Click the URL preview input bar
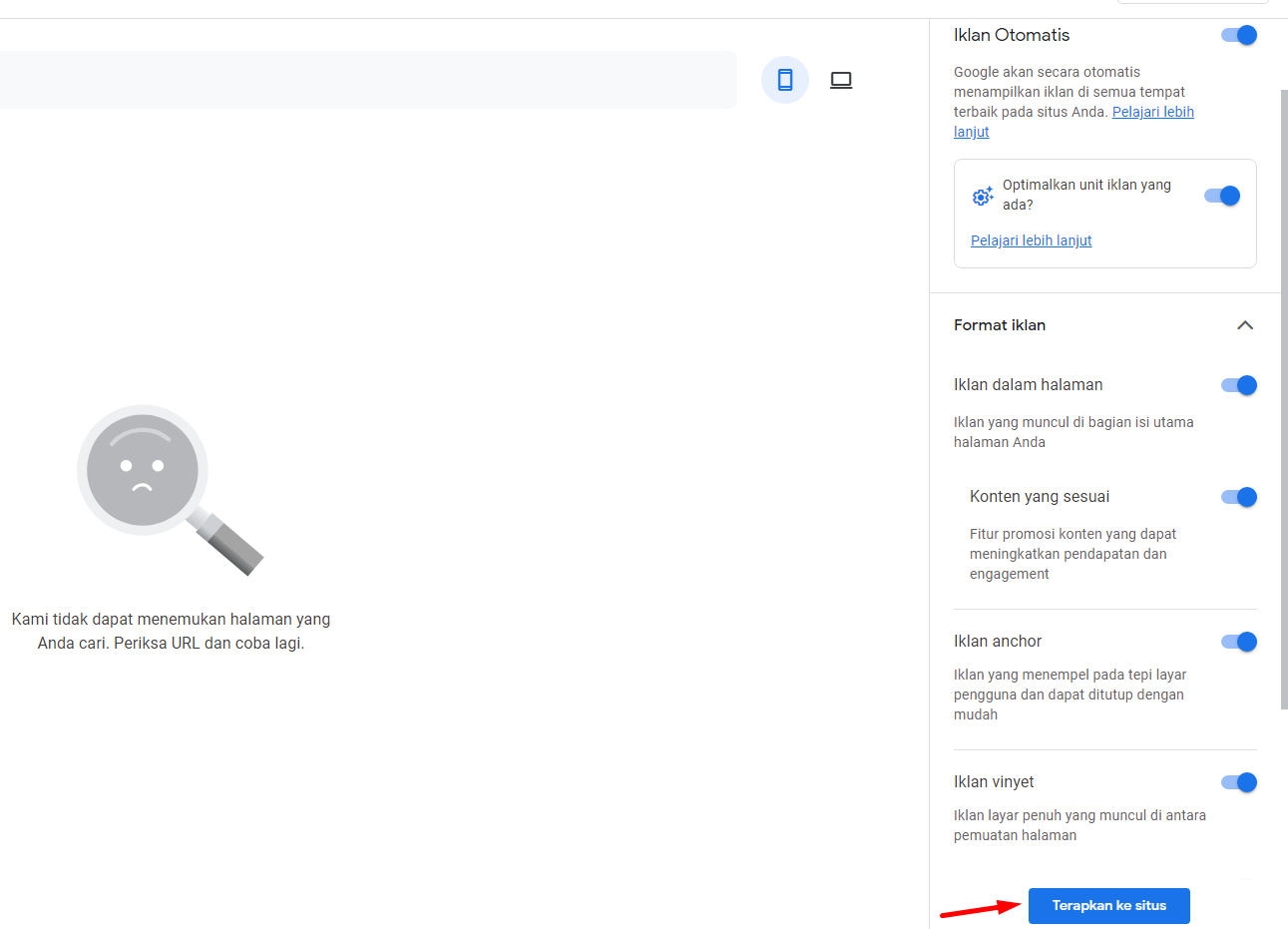This screenshot has height=929, width=1288. (x=368, y=80)
